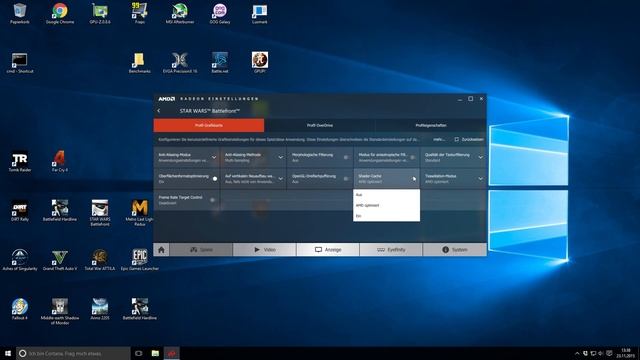Toggle OpenGL-Dreifachpufferung switch
The width and height of the screenshot is (640, 360).
point(346,178)
